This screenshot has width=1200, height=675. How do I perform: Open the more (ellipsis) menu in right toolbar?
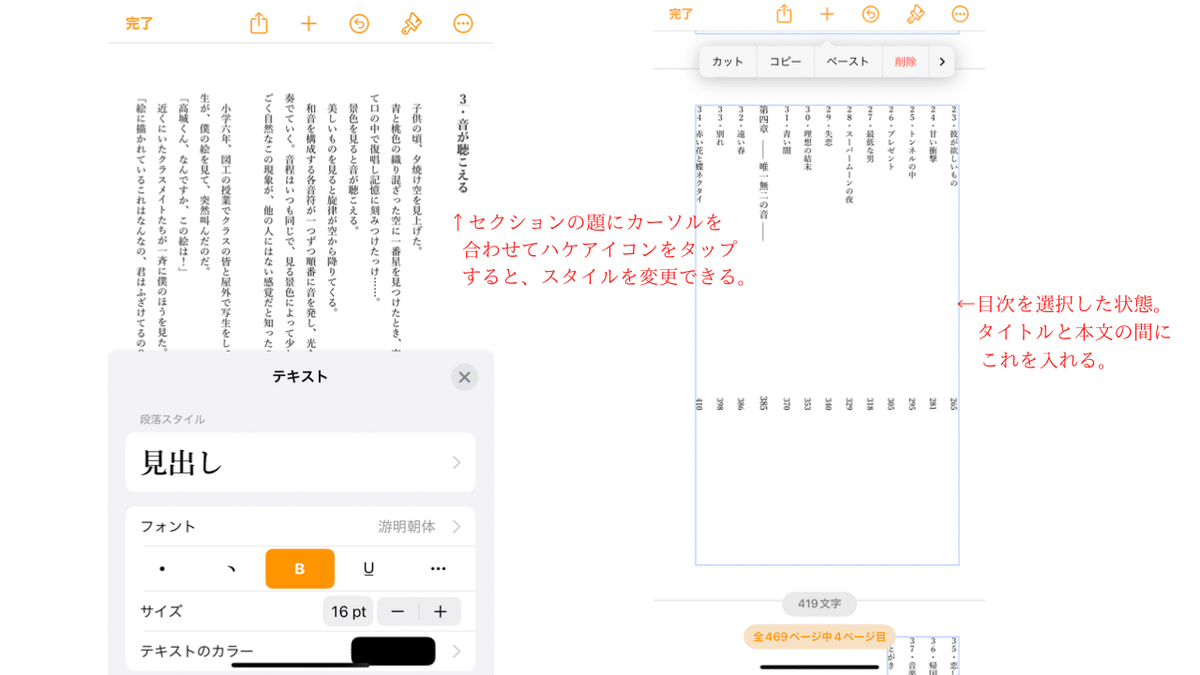click(x=960, y=14)
